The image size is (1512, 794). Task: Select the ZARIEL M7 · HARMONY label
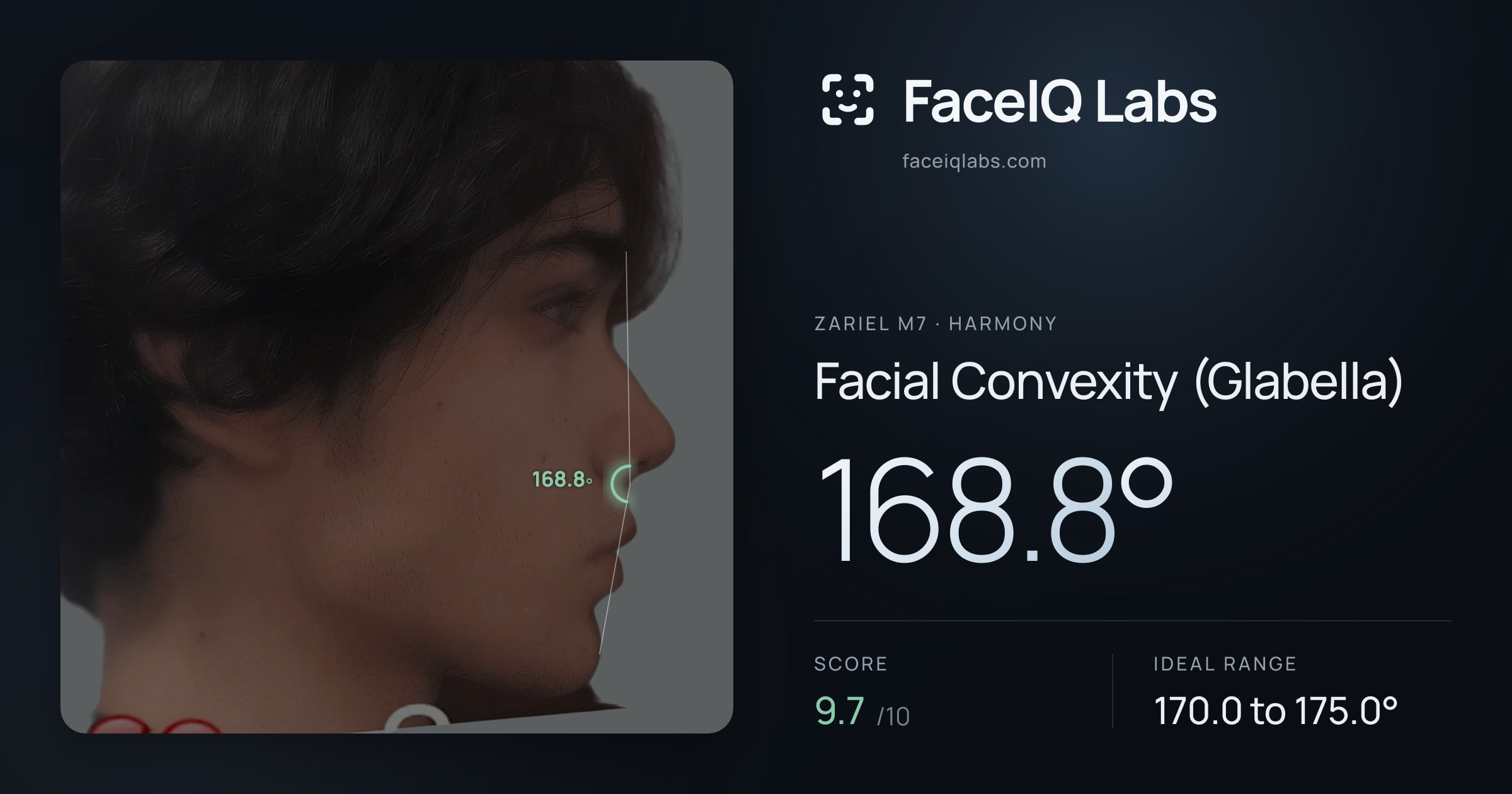(935, 324)
